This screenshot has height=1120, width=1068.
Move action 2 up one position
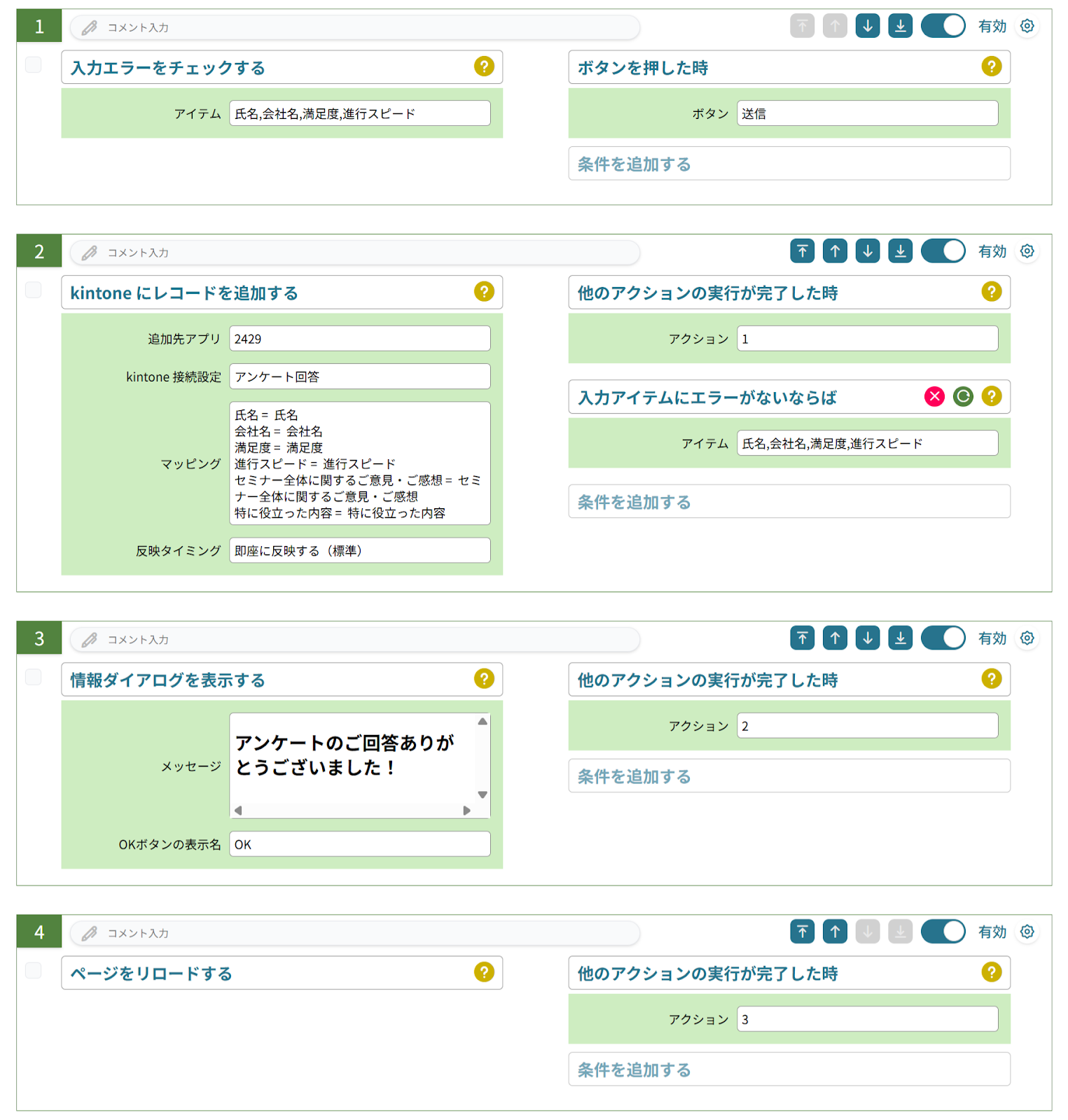coord(835,251)
